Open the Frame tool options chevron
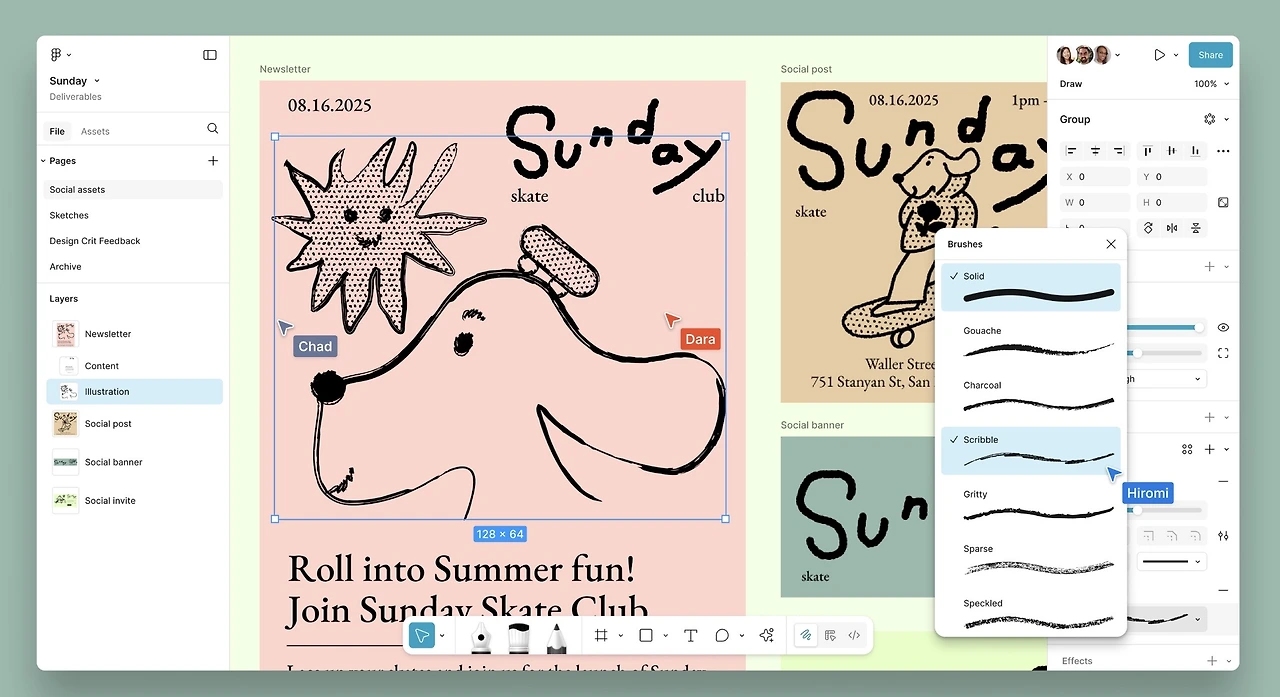Viewport: 1280px width, 697px height. point(620,635)
